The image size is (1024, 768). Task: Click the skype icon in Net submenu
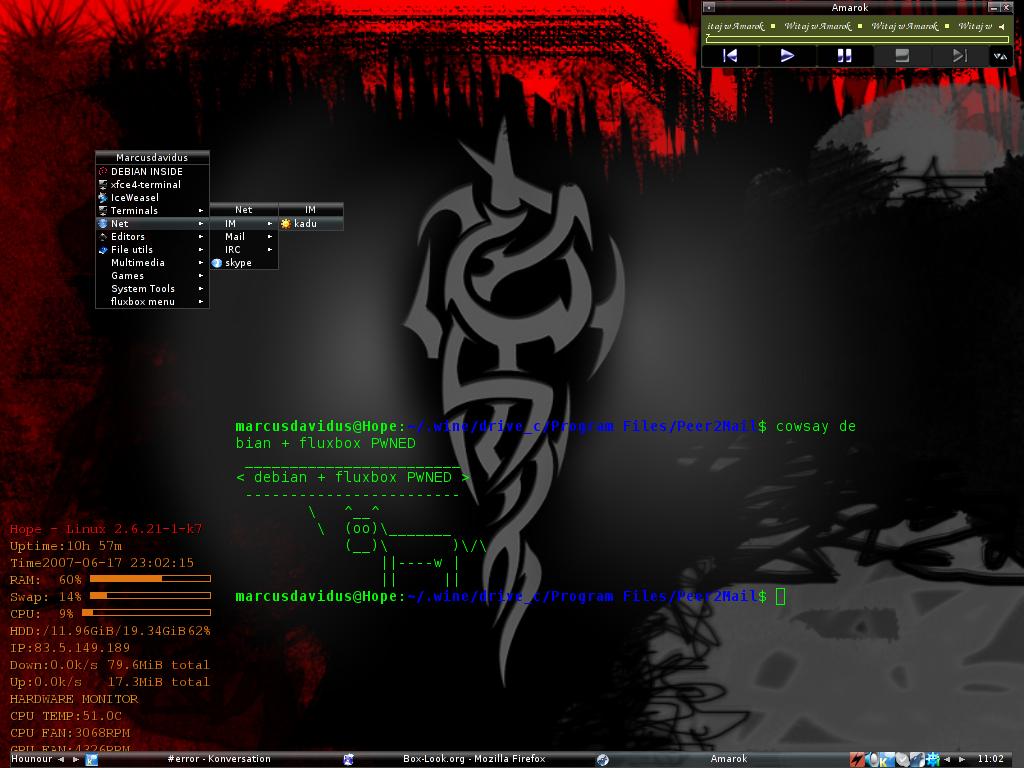pos(217,263)
